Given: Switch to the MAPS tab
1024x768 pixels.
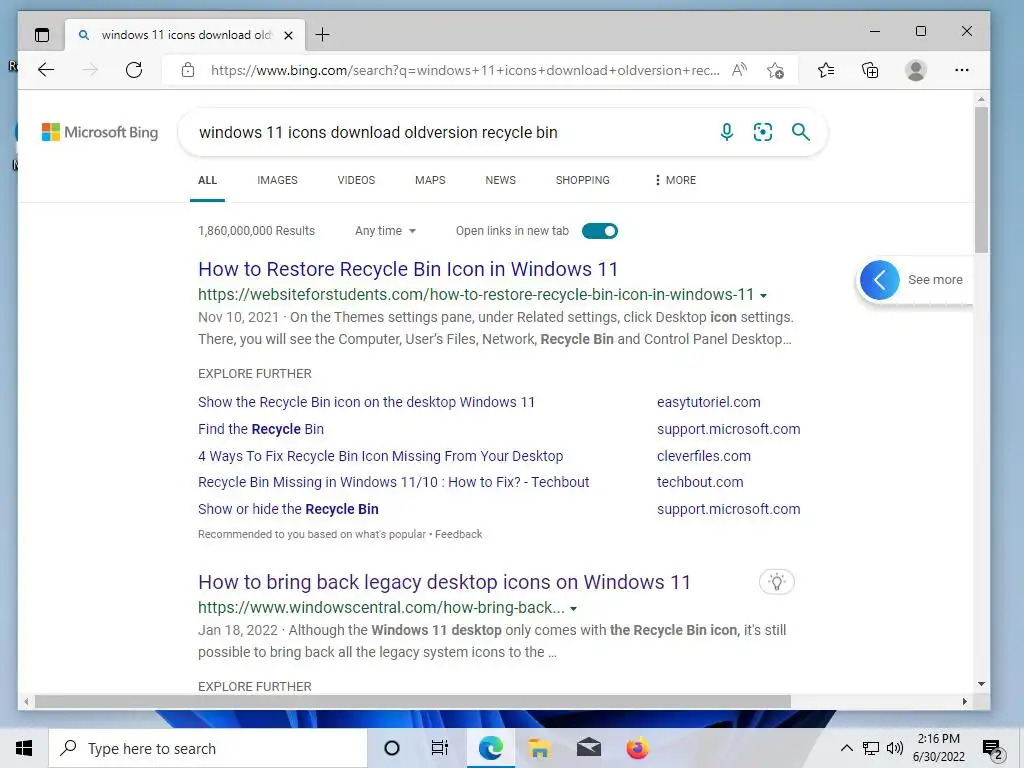Looking at the screenshot, I should click(430, 180).
